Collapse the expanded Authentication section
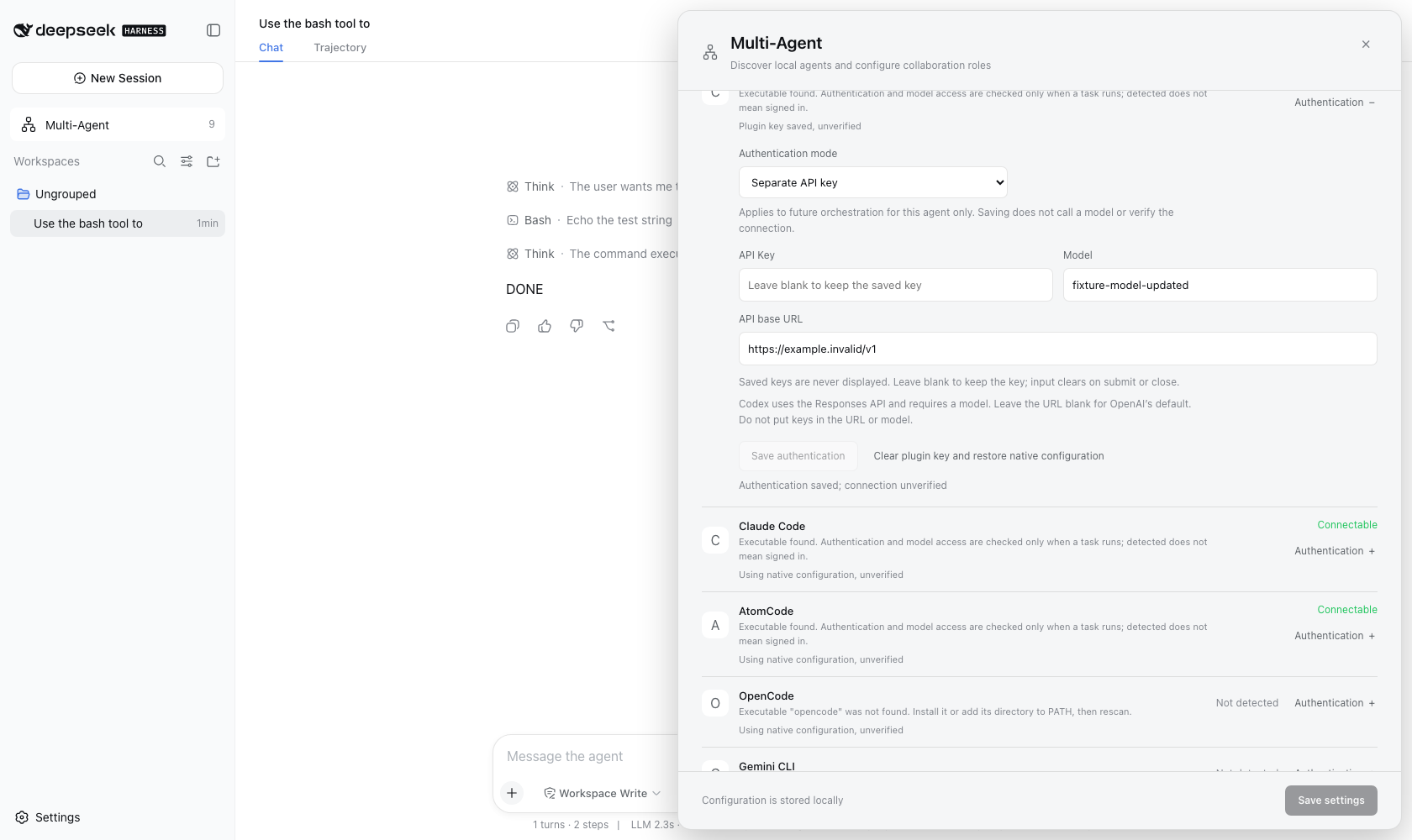Screen dimensions: 1412x840 pyautogui.click(x=1335, y=102)
